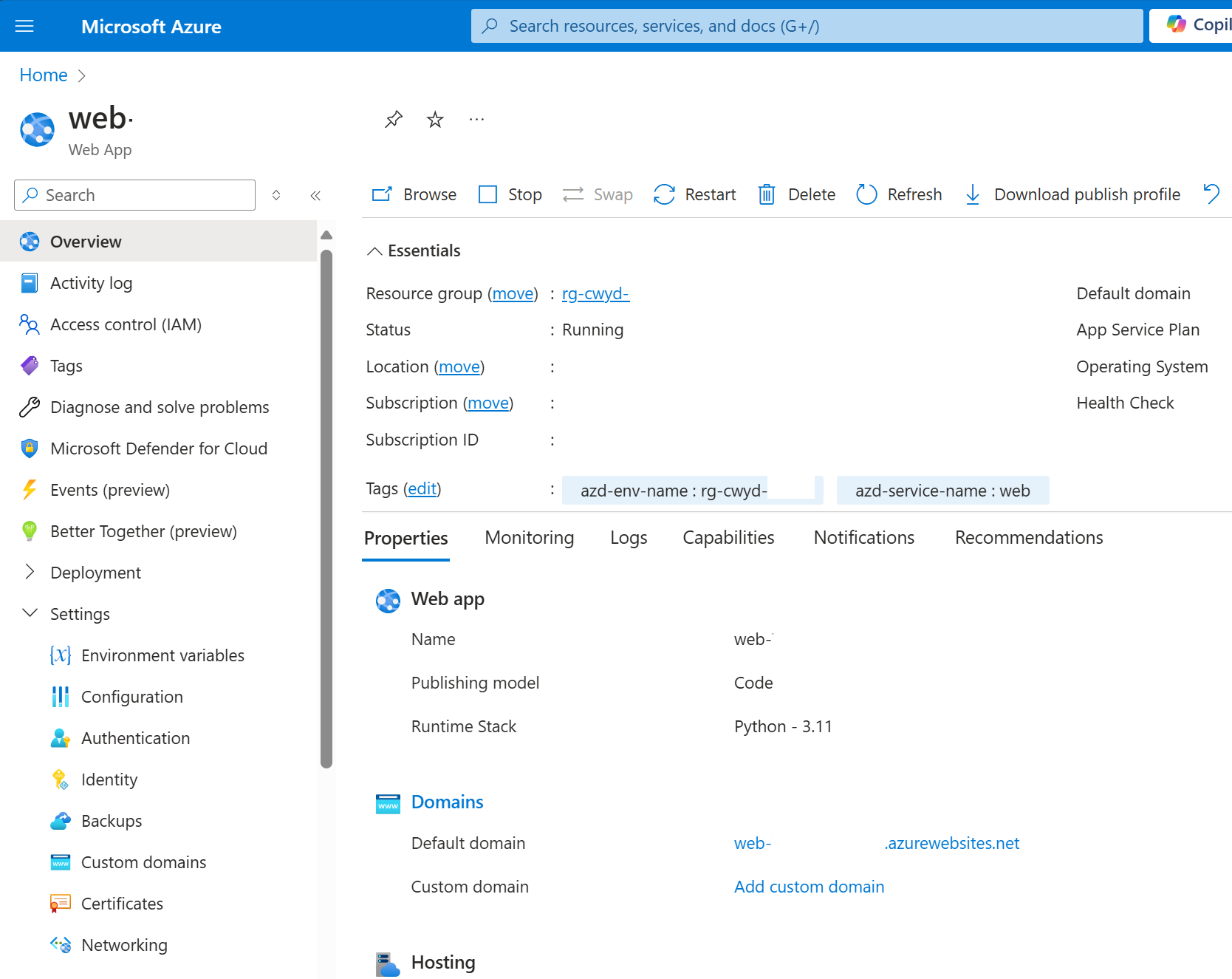Screen dimensions: 1232x979
Task: Collapse the sidebar with double chevron
Action: click(315, 195)
